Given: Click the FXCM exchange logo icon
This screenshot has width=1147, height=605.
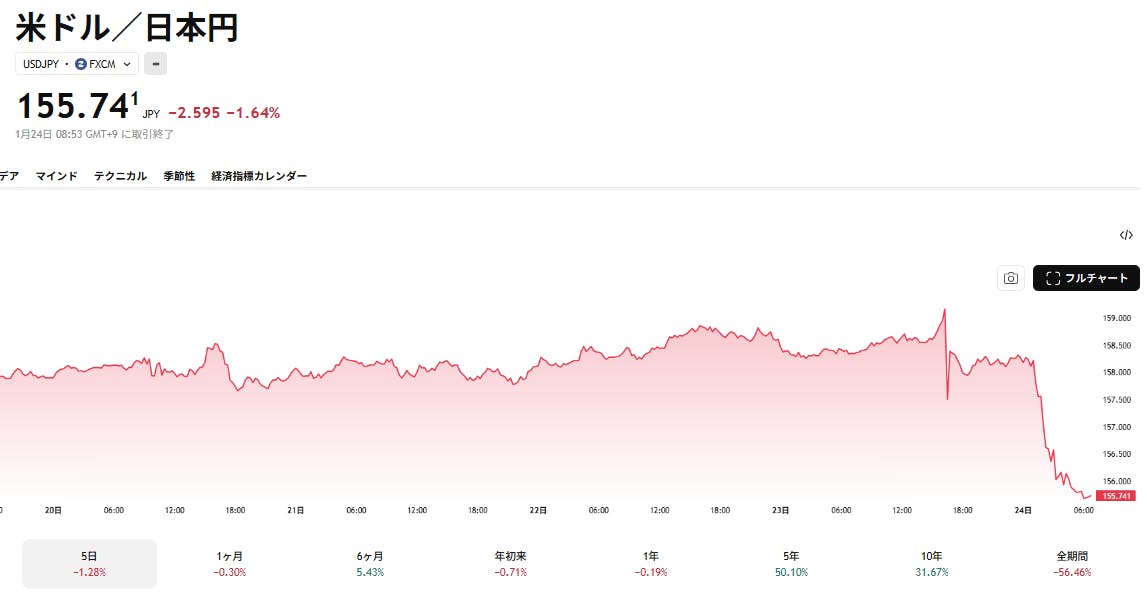Looking at the screenshot, I should click(81, 64).
